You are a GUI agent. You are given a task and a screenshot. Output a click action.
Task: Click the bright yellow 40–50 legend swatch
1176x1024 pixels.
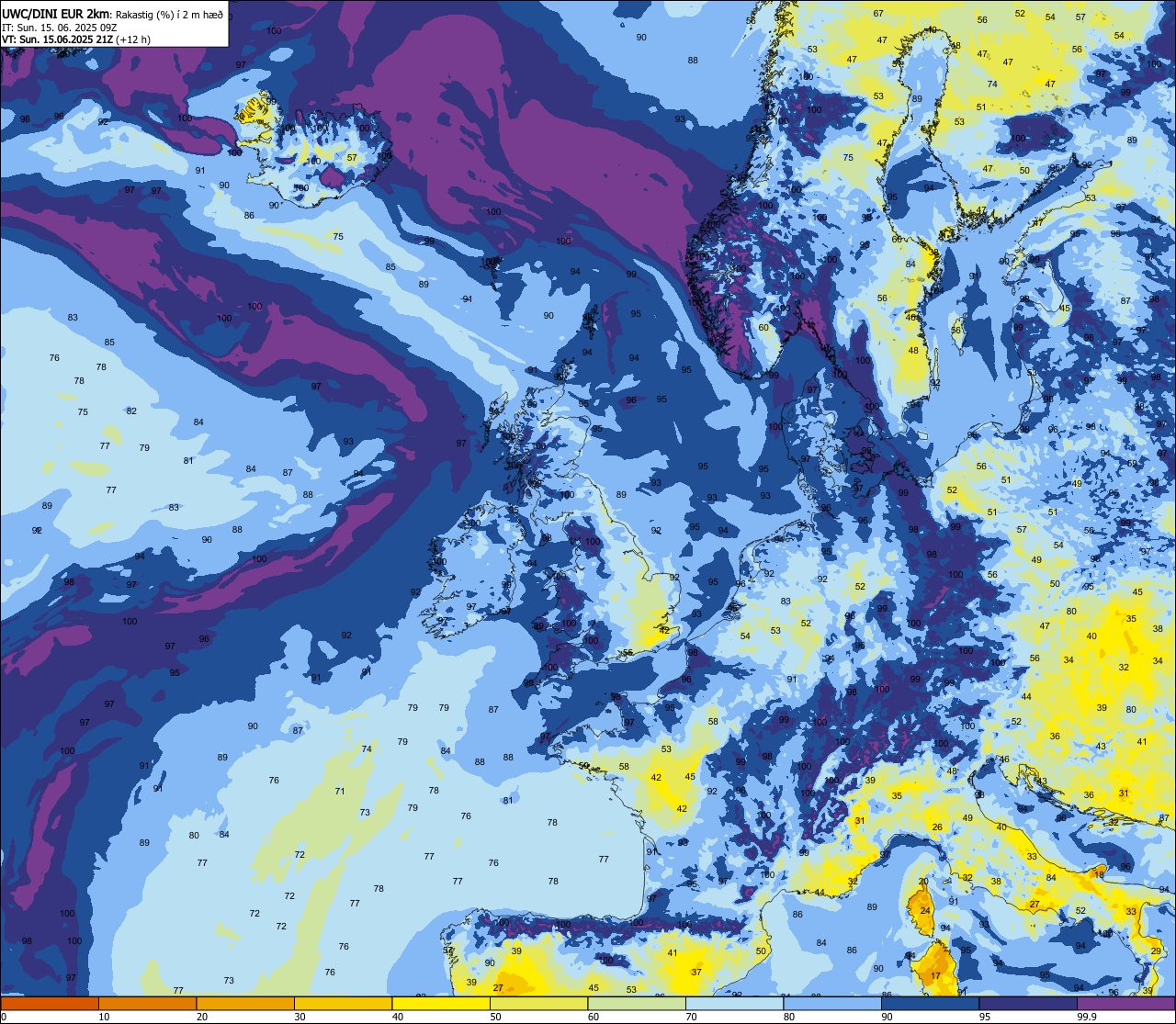(x=441, y=1003)
